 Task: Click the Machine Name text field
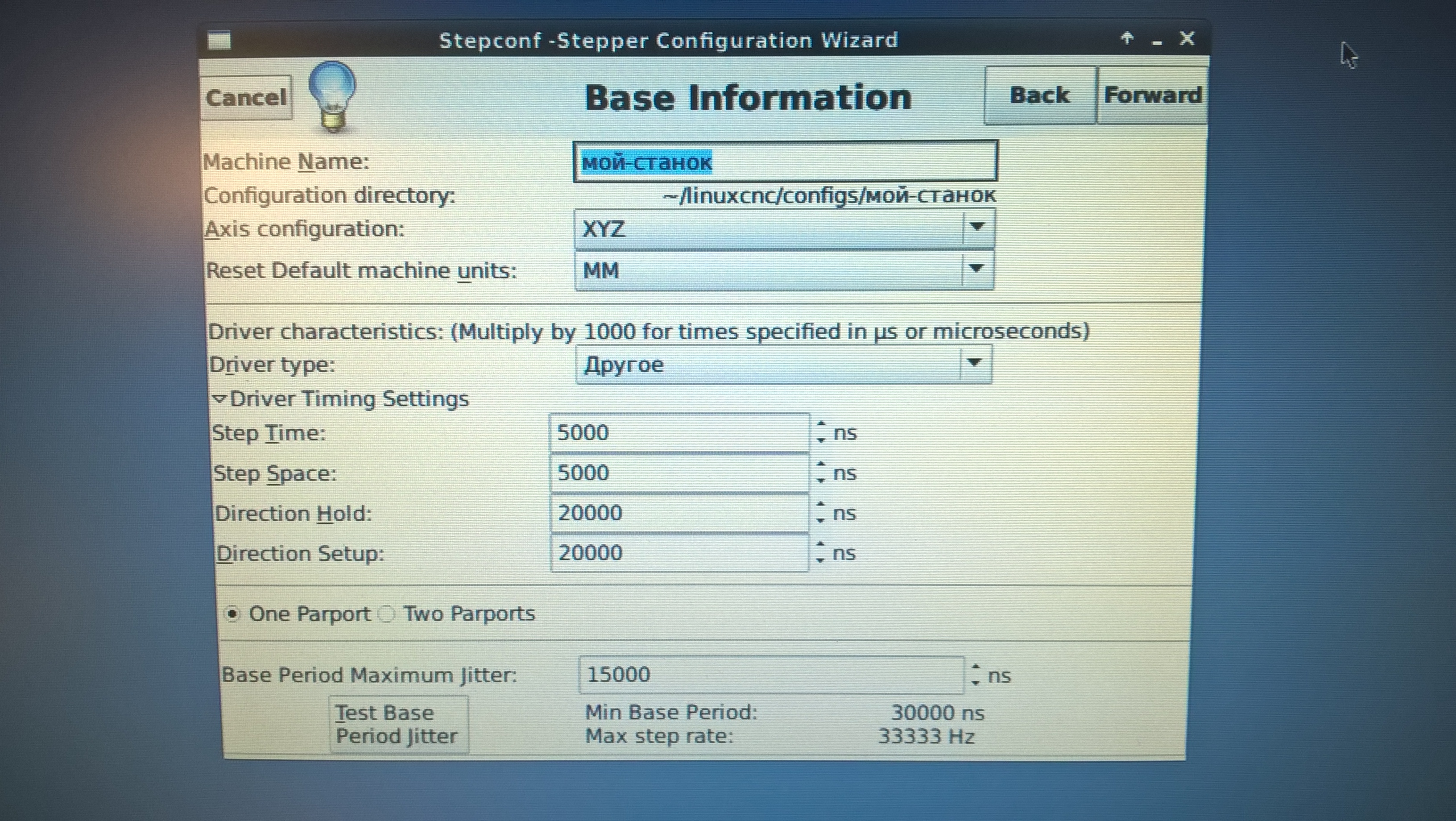(x=786, y=162)
